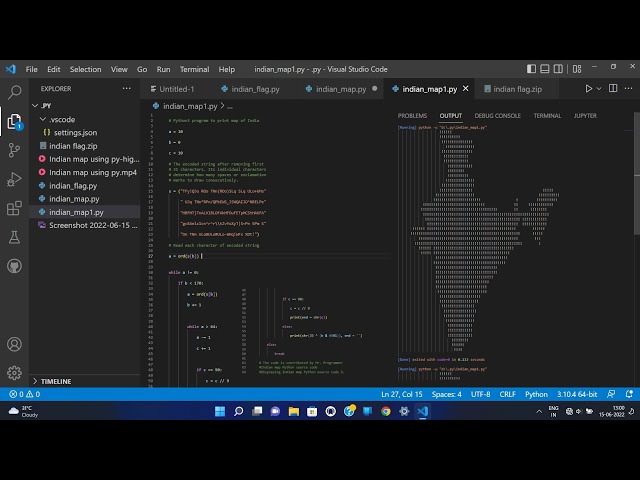
Task: Open the Search view in activity bar
Action: [14, 92]
